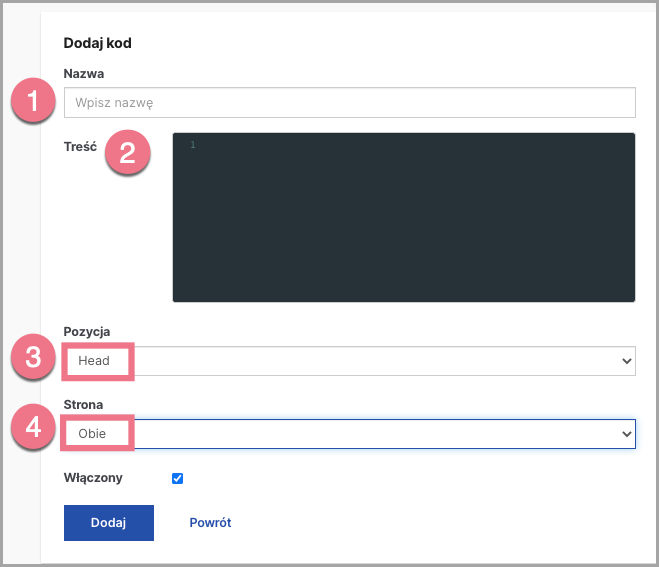
Task: Expand the Strona dropdown showing Obie
Action: coord(349,434)
